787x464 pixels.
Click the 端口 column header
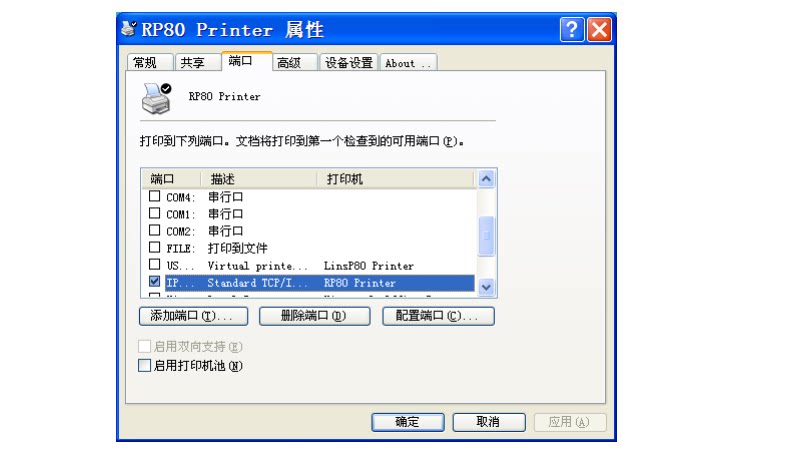coord(171,179)
